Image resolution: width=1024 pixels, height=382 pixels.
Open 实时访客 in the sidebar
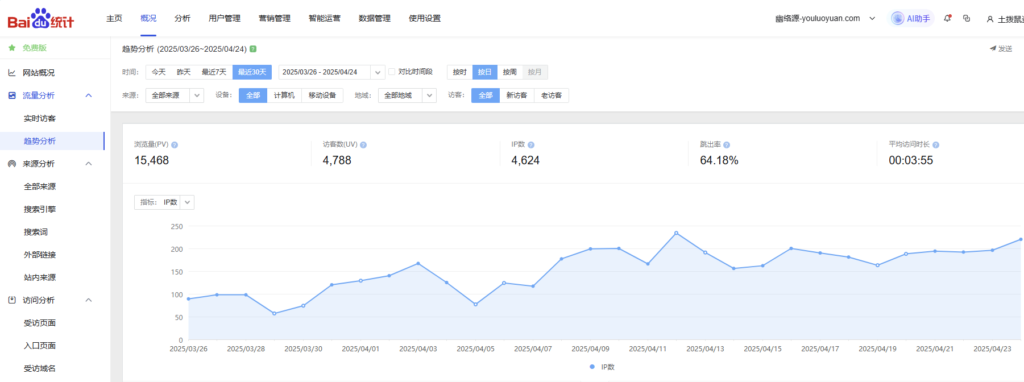40,118
